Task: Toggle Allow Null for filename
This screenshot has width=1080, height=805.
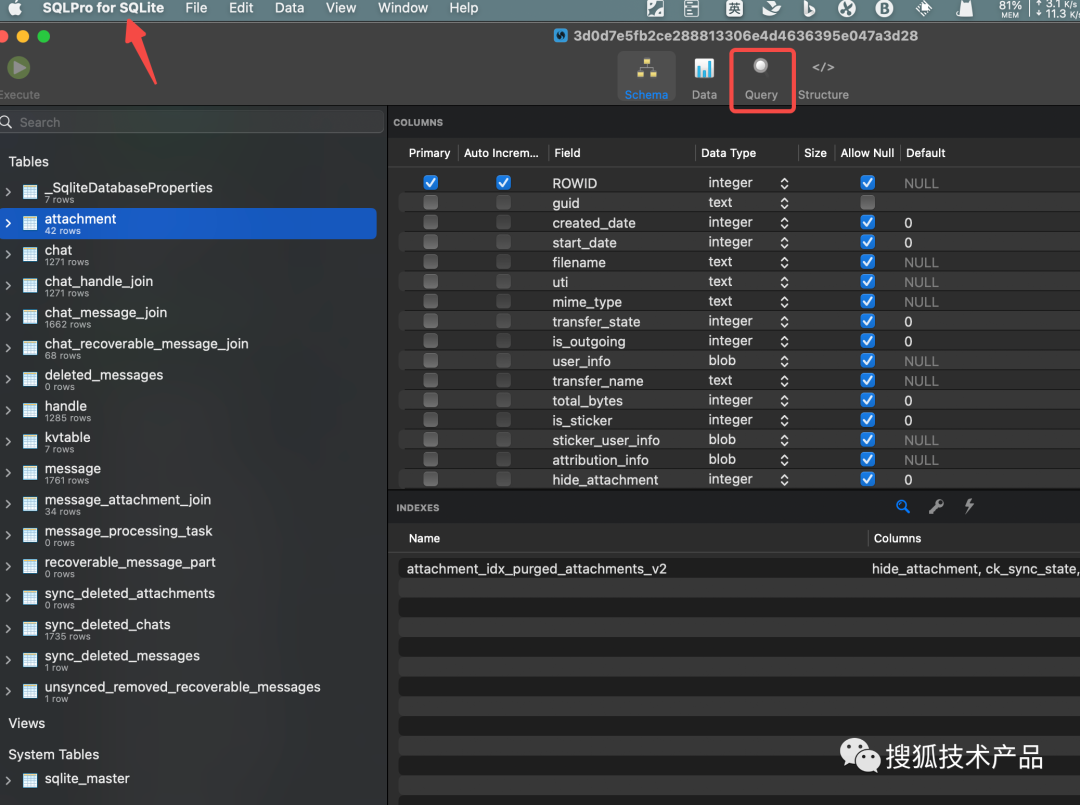Action: (x=868, y=262)
